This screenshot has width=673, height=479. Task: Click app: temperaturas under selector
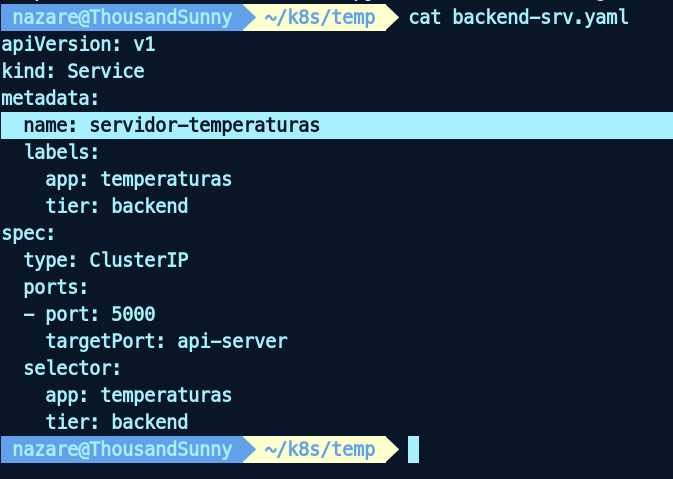click(x=138, y=395)
